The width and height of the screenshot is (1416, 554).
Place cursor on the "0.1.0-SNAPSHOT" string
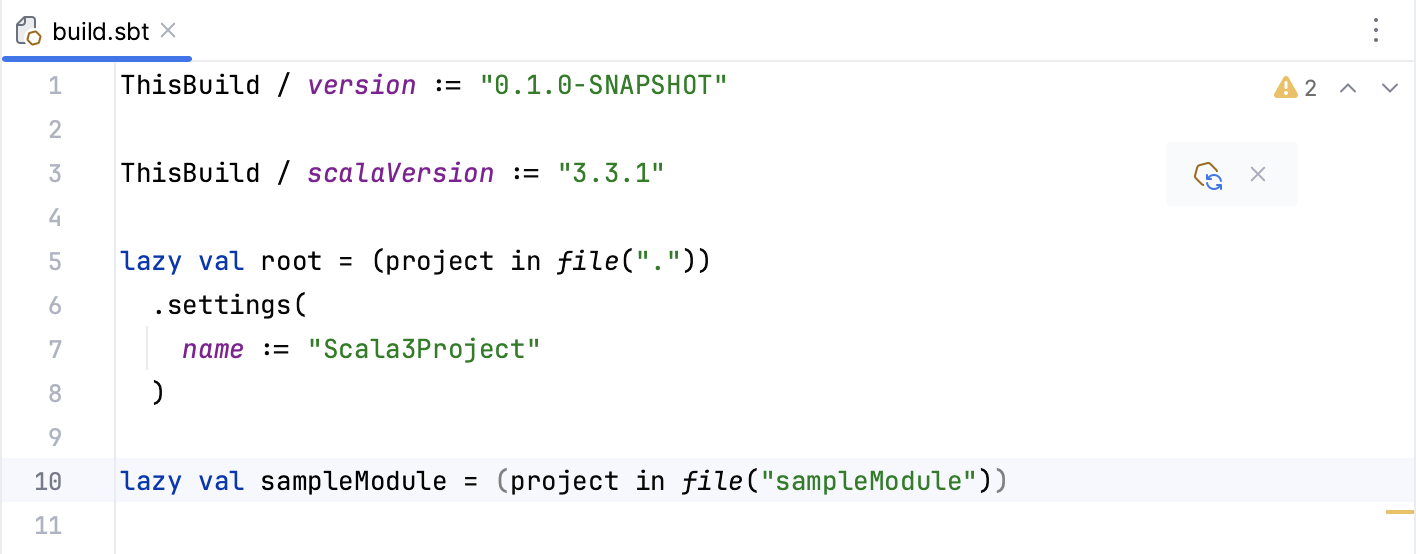point(603,86)
